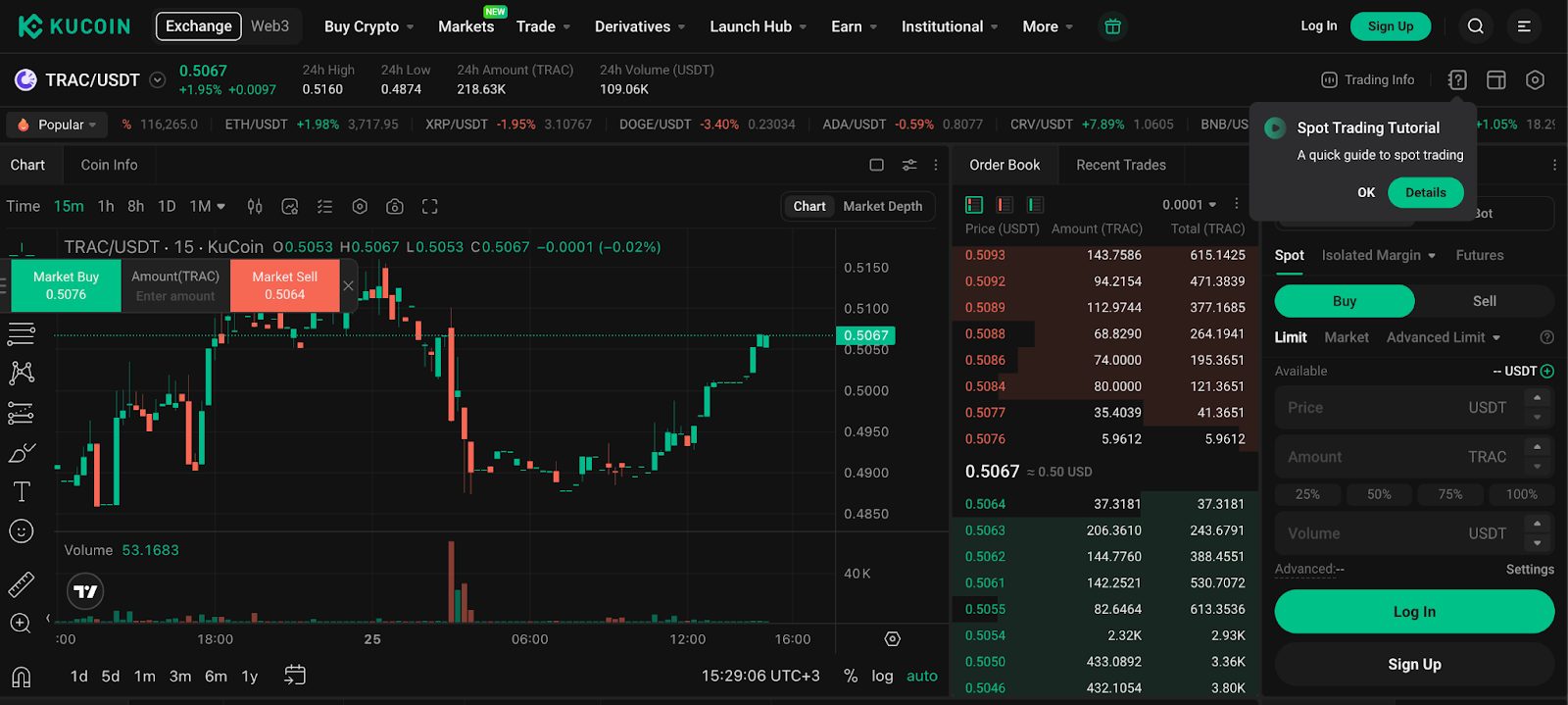Switch to the Recent Trades tab

click(x=1121, y=165)
